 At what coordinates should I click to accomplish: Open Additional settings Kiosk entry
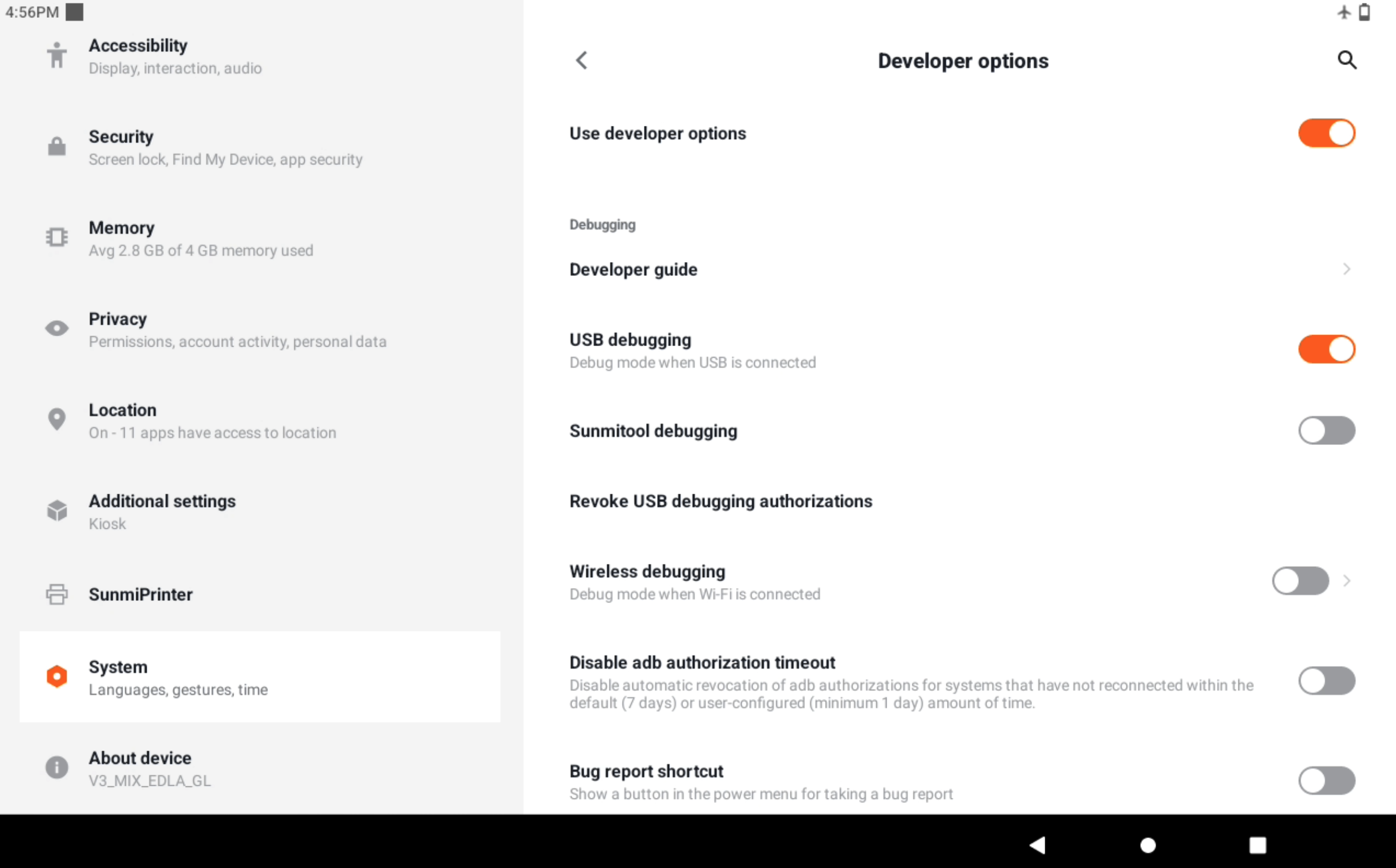point(259,511)
